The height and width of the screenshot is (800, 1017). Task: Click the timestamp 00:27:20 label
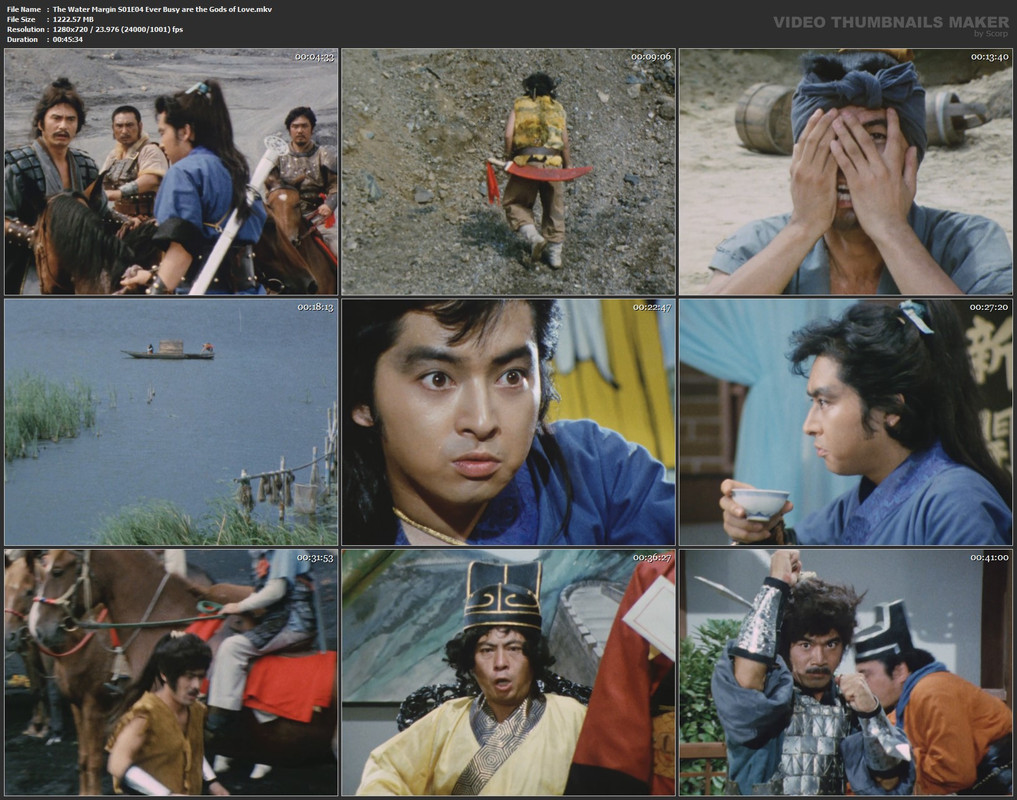[989, 308]
